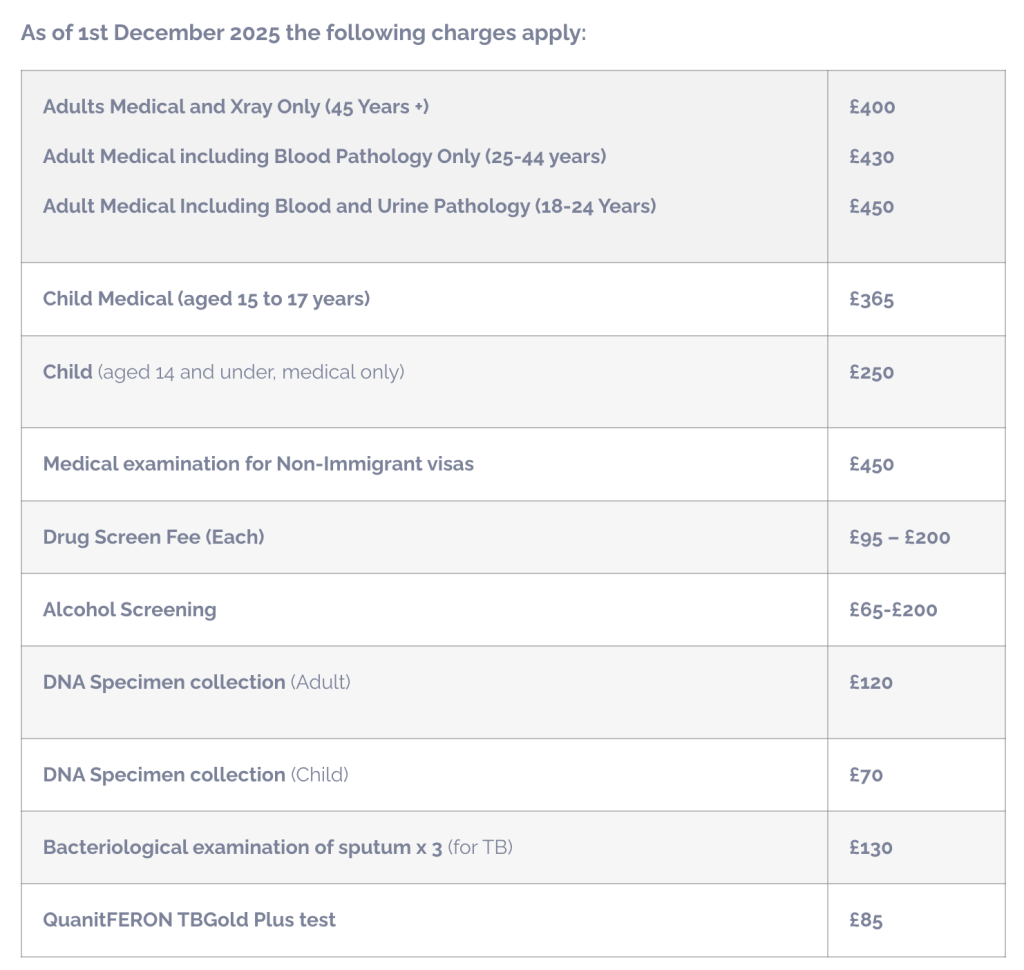
Task: Click 'Adult Medical Including Blood and Urine Pathology'
Action: 349,206
